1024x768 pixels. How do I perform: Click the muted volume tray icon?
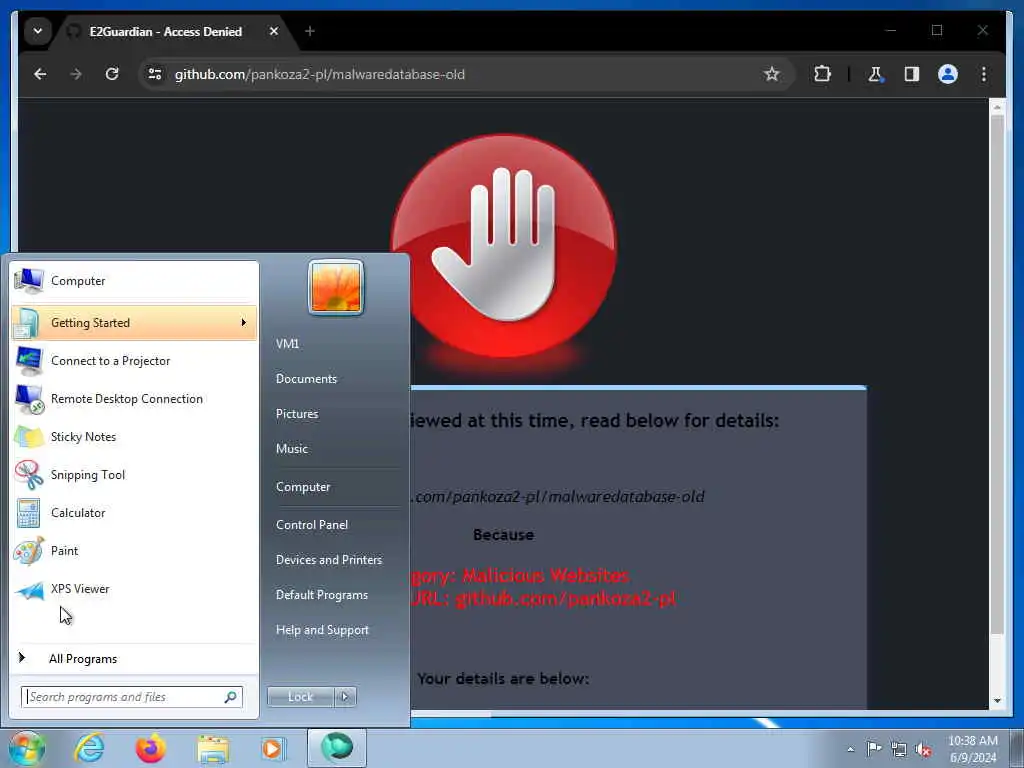point(923,750)
